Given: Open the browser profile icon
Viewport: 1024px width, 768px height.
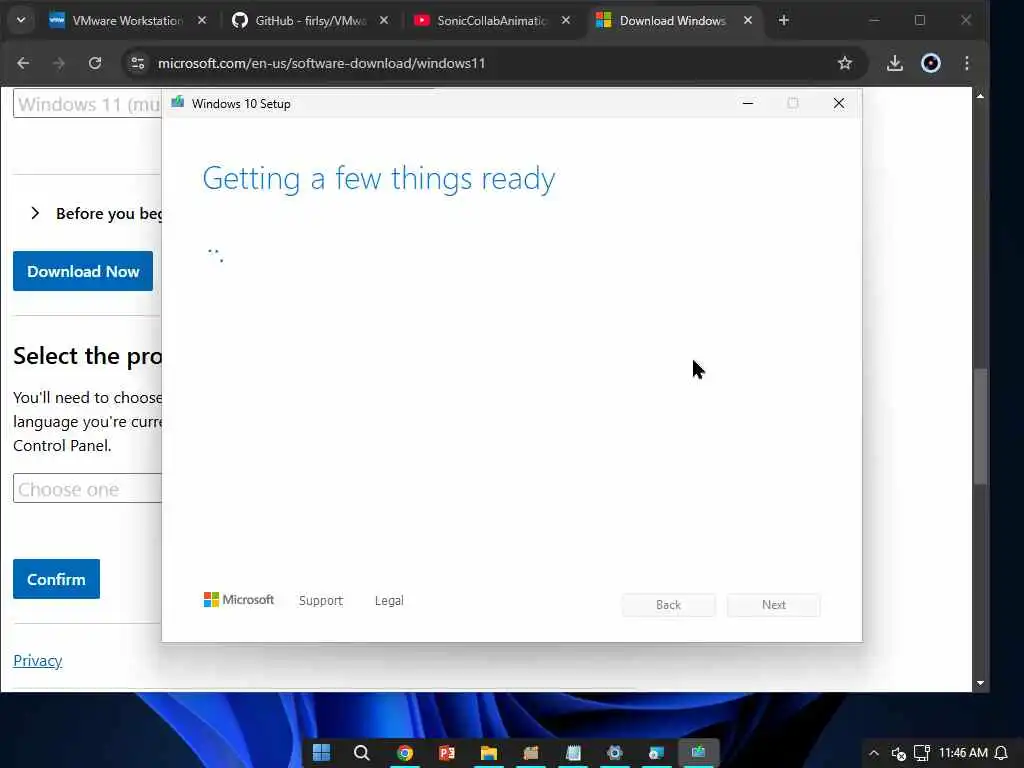Looking at the screenshot, I should click(931, 63).
